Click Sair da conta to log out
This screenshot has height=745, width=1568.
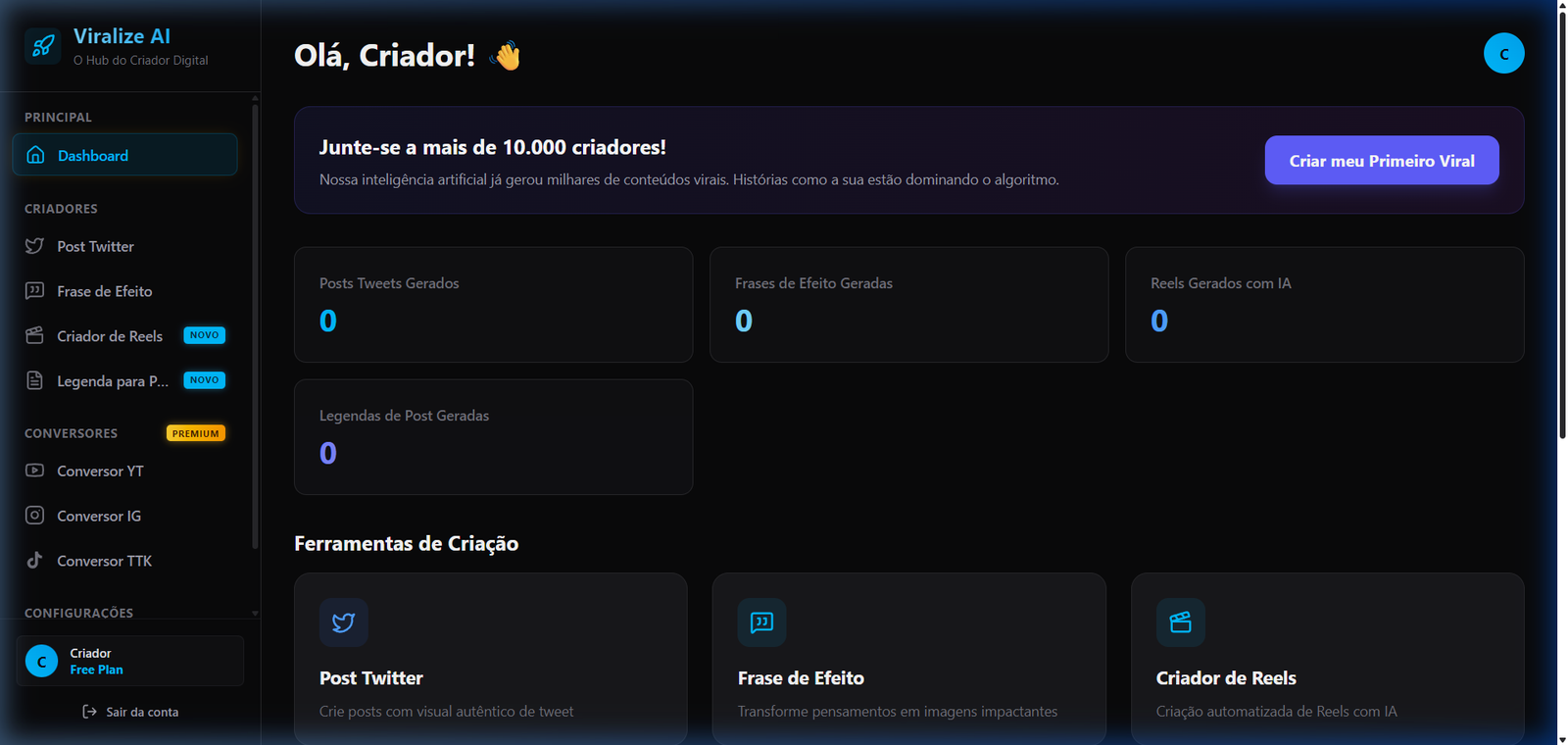[x=130, y=712]
